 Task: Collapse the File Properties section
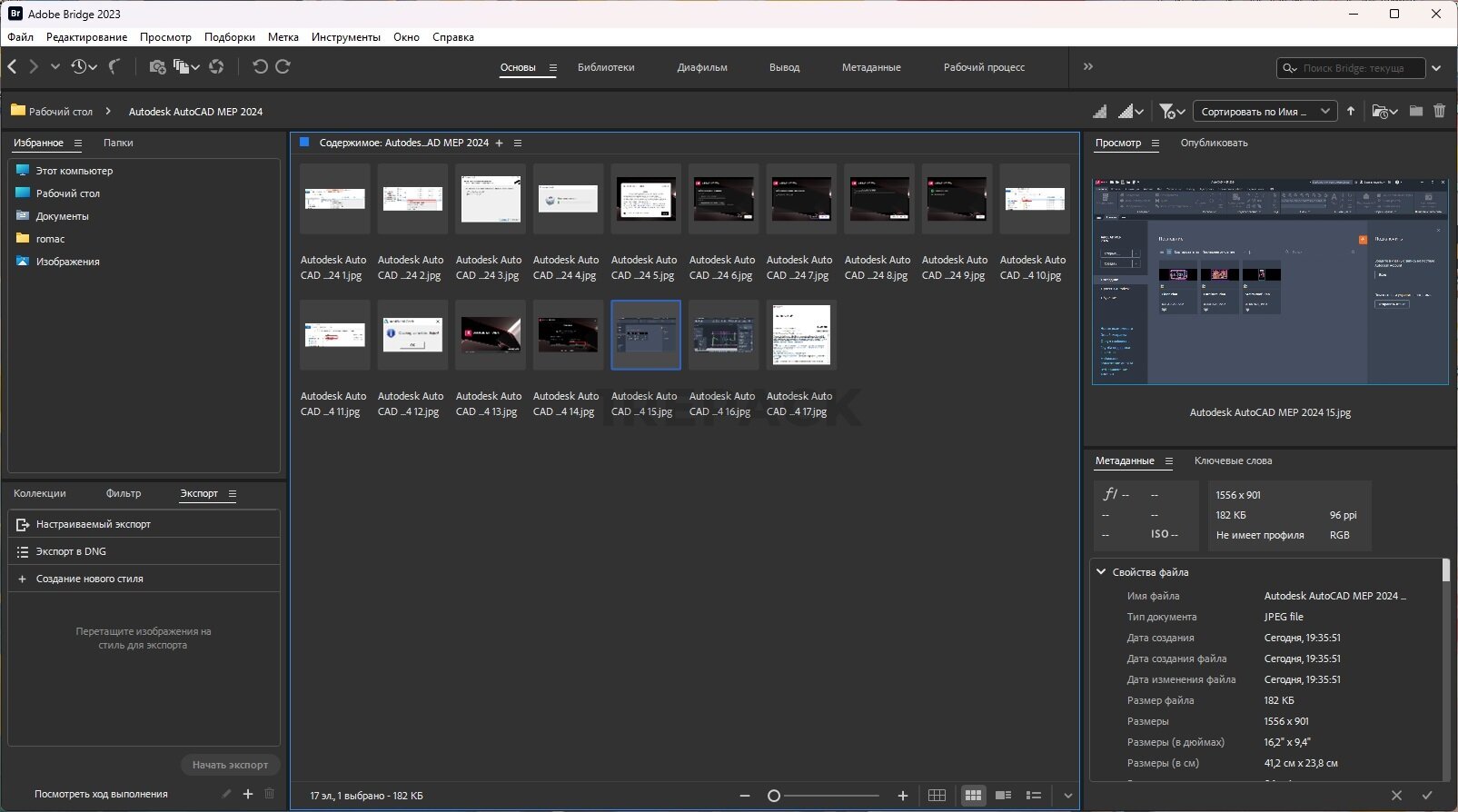tap(1101, 572)
